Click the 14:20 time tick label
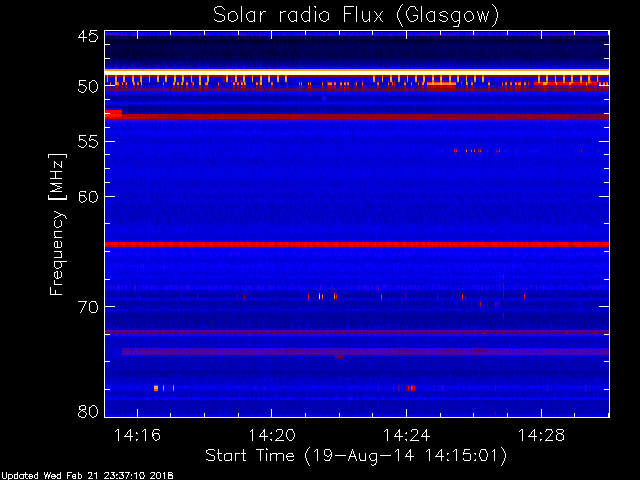This screenshot has height=480, width=640. click(272, 435)
